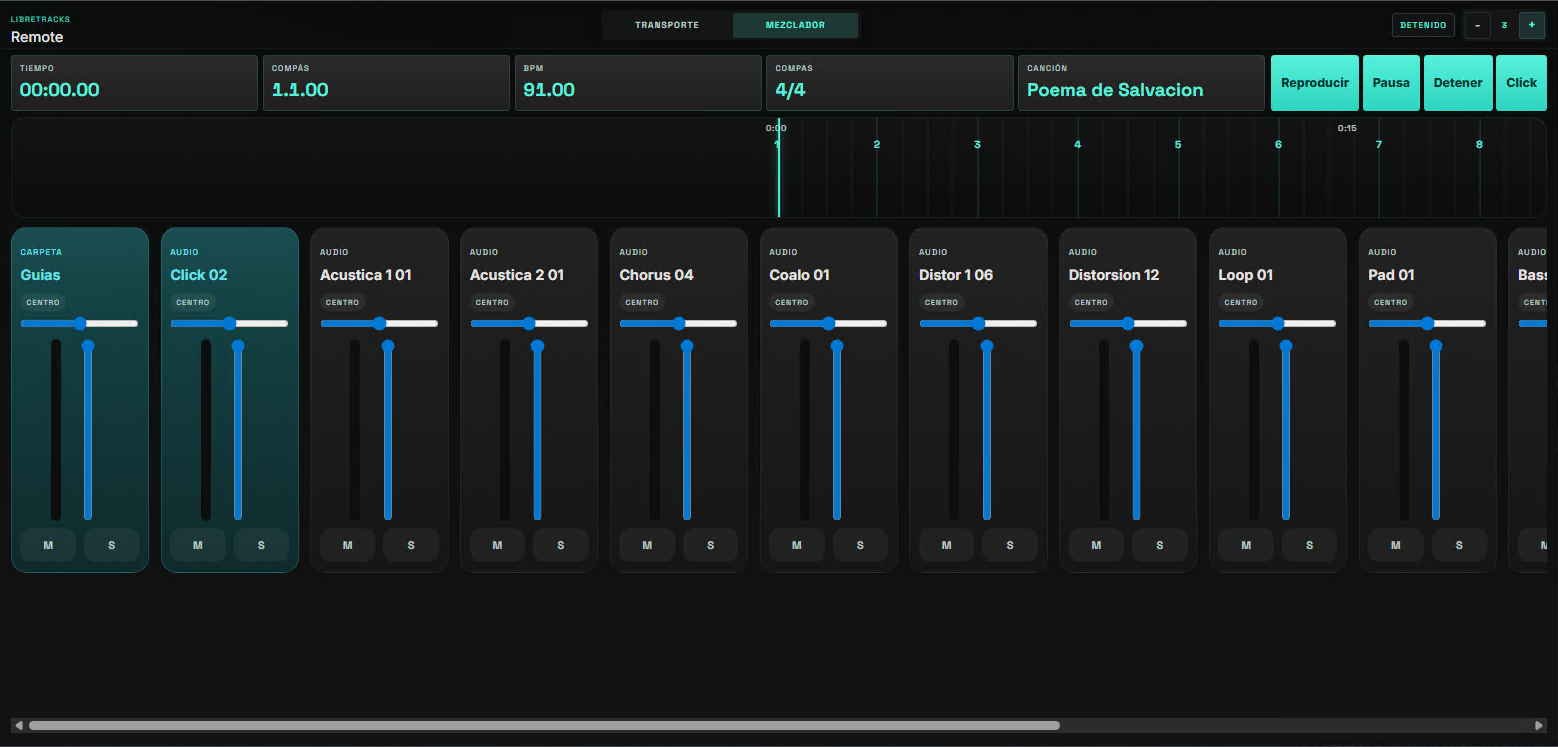Select the Distorsion 12 track name

click(1114, 275)
